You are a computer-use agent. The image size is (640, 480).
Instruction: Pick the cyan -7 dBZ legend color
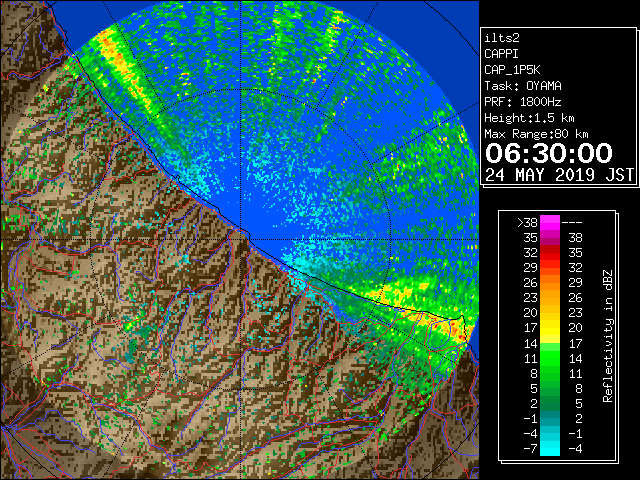click(550, 449)
